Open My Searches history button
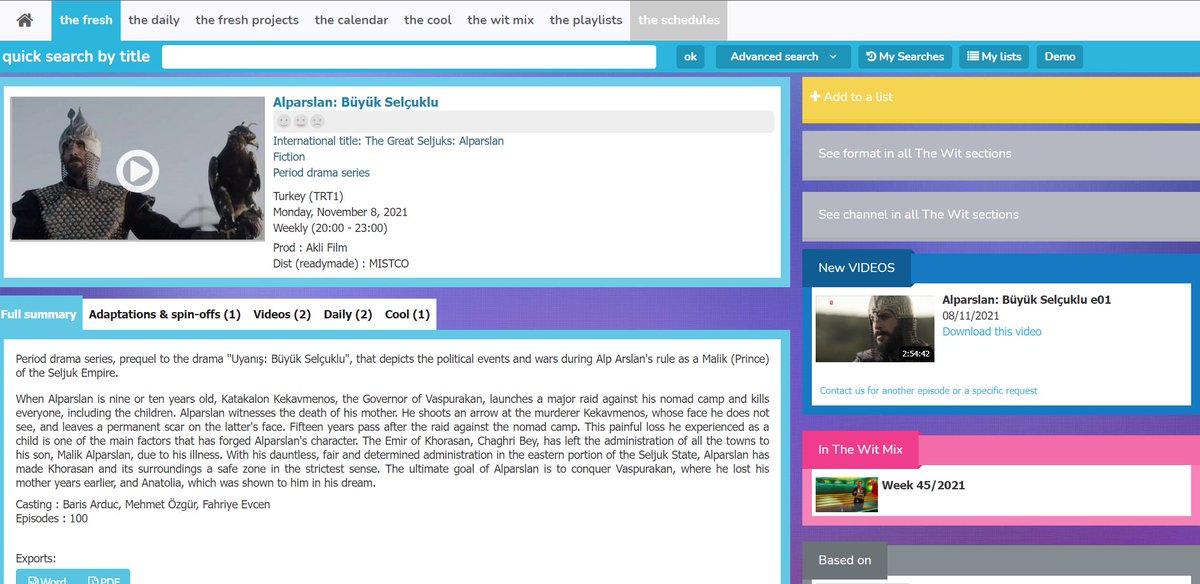This screenshot has height=584, width=1200. [905, 57]
